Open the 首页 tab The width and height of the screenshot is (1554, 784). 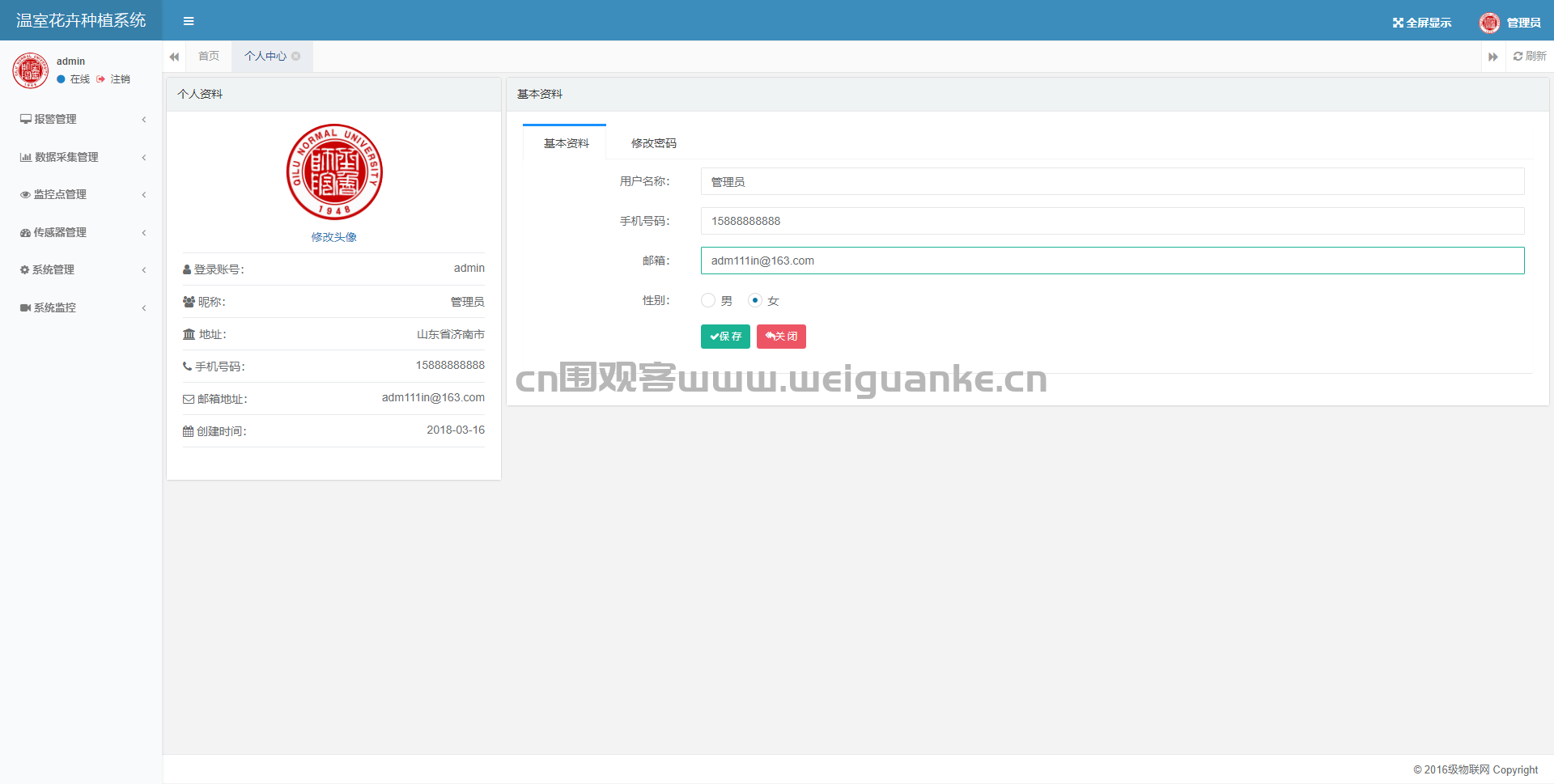[x=209, y=57]
